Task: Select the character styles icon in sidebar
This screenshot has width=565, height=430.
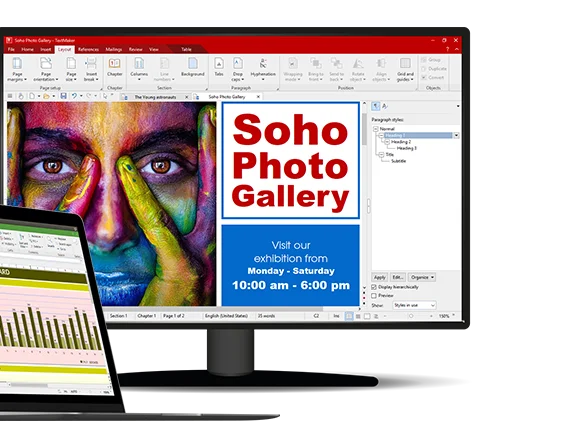Action: [385, 106]
